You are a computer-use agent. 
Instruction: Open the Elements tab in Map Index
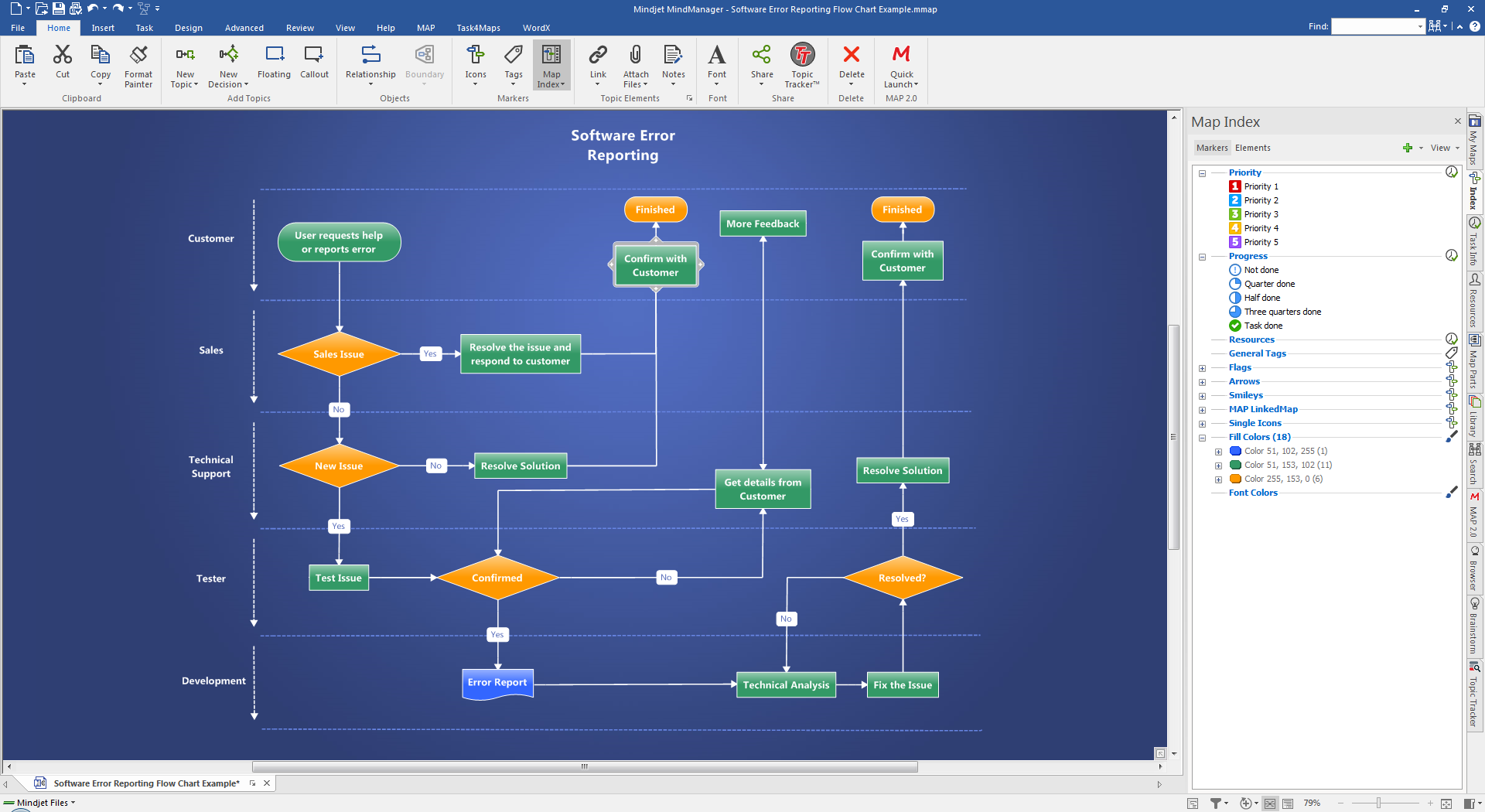[x=1252, y=148]
